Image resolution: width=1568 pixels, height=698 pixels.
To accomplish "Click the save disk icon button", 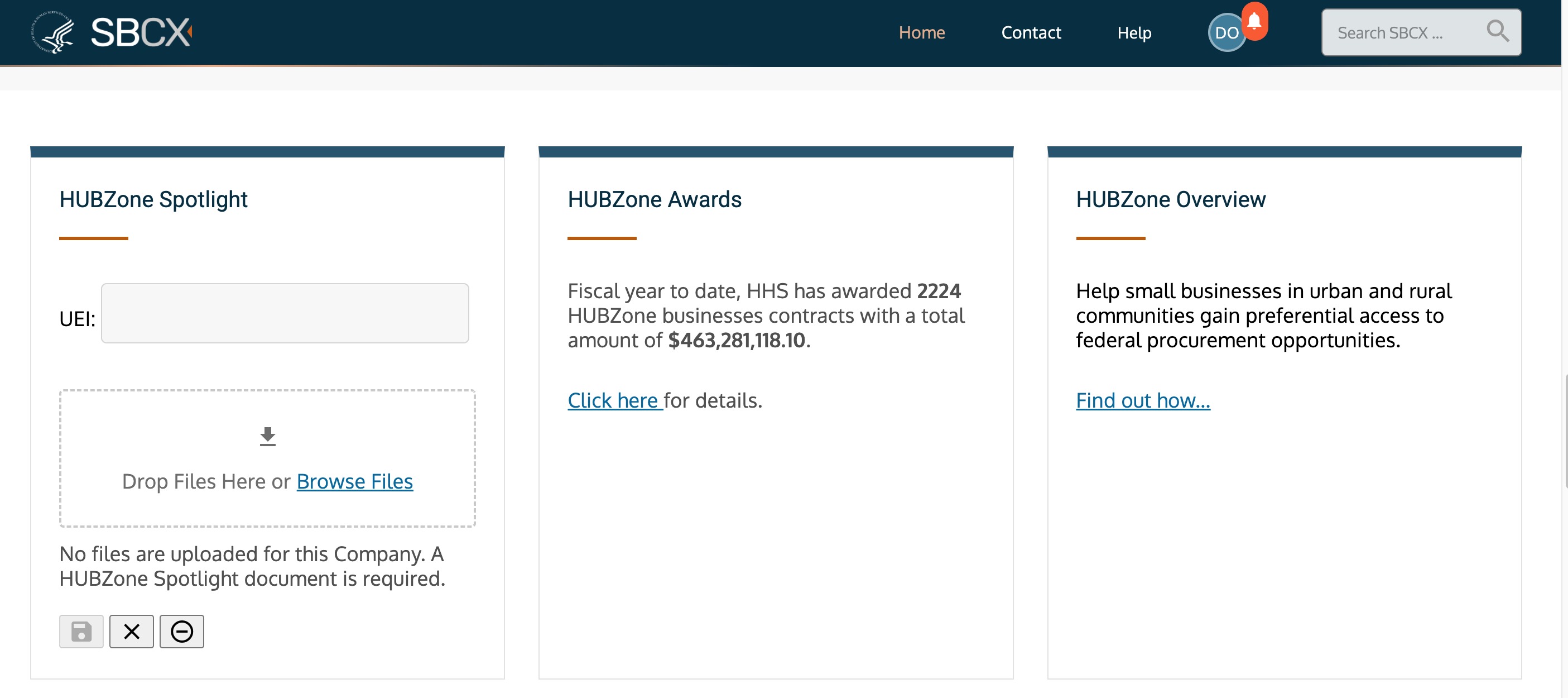I will (81, 632).
